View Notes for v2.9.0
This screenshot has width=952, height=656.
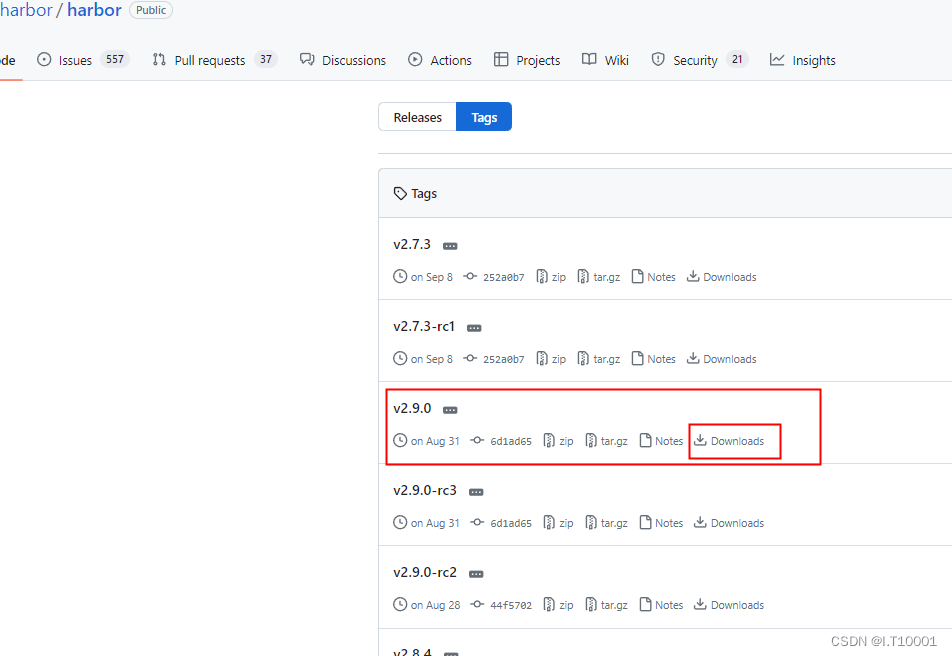click(661, 441)
